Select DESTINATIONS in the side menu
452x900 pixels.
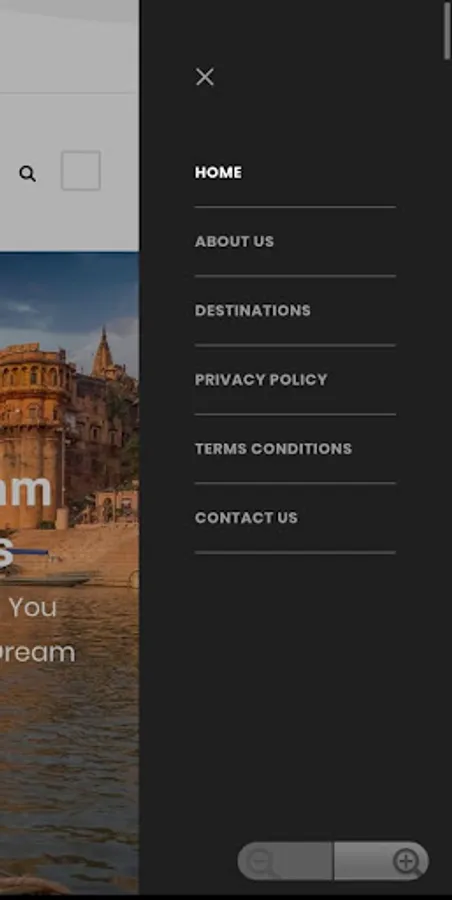(253, 311)
